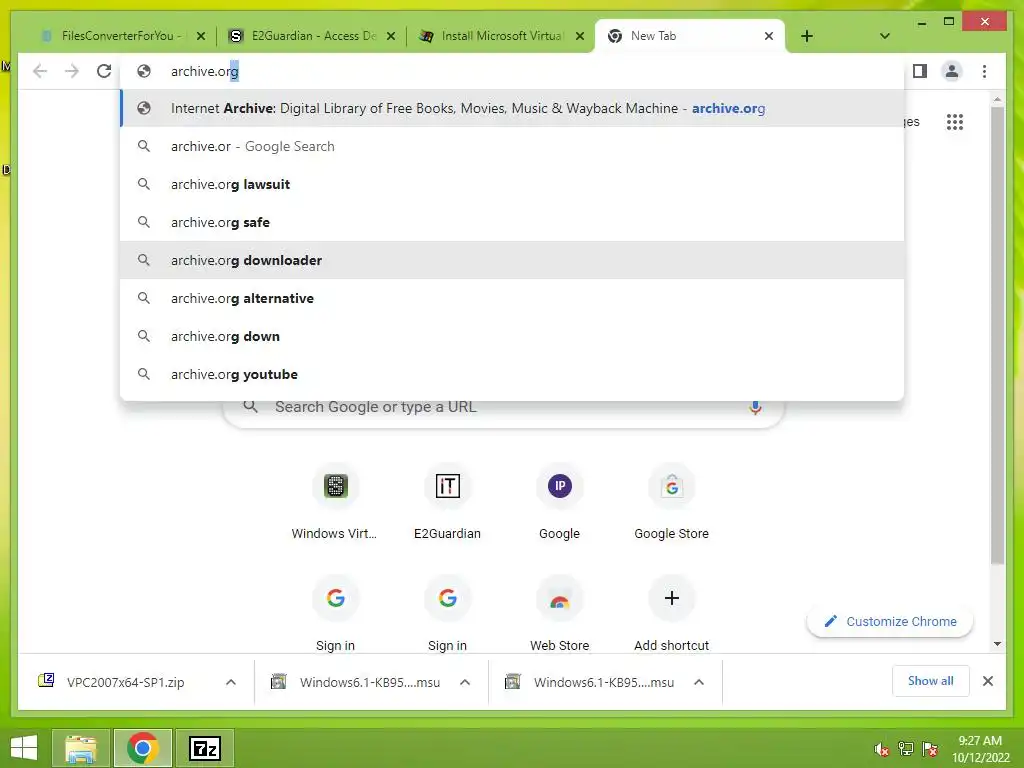This screenshot has height=768, width=1024.
Task: Open Windows Start menu
Action: click(24, 748)
